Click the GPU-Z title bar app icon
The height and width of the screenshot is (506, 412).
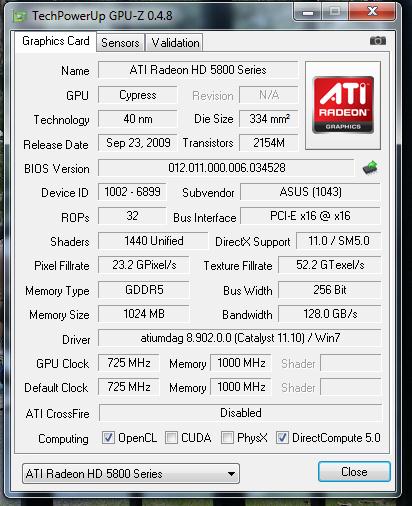tap(19, 16)
